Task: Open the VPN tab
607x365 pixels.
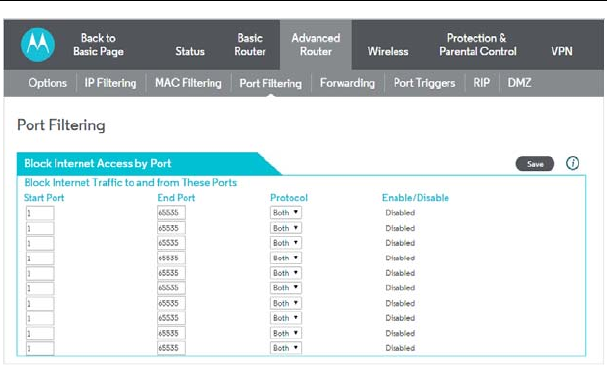Action: pyautogui.click(x=562, y=51)
